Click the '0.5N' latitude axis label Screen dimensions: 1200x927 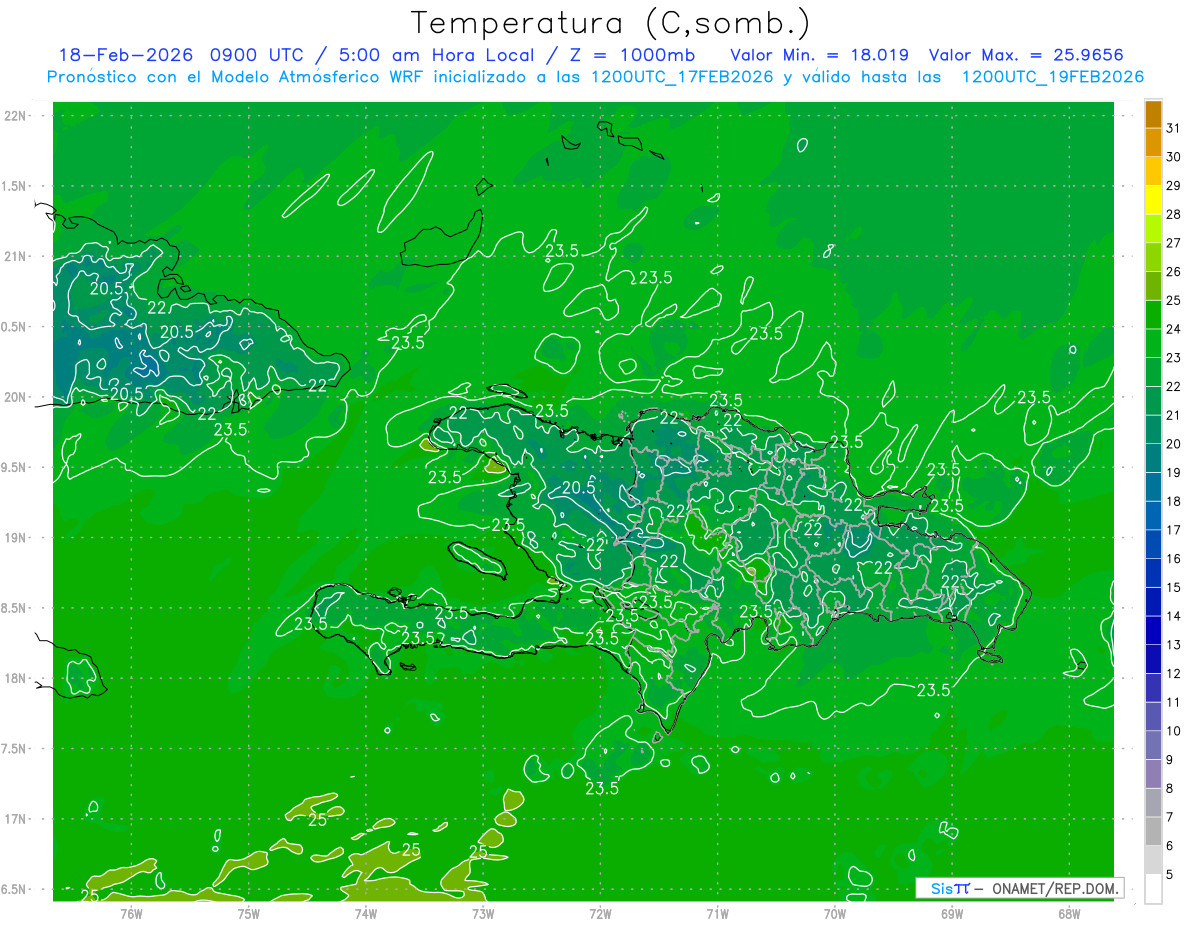pos(14,327)
